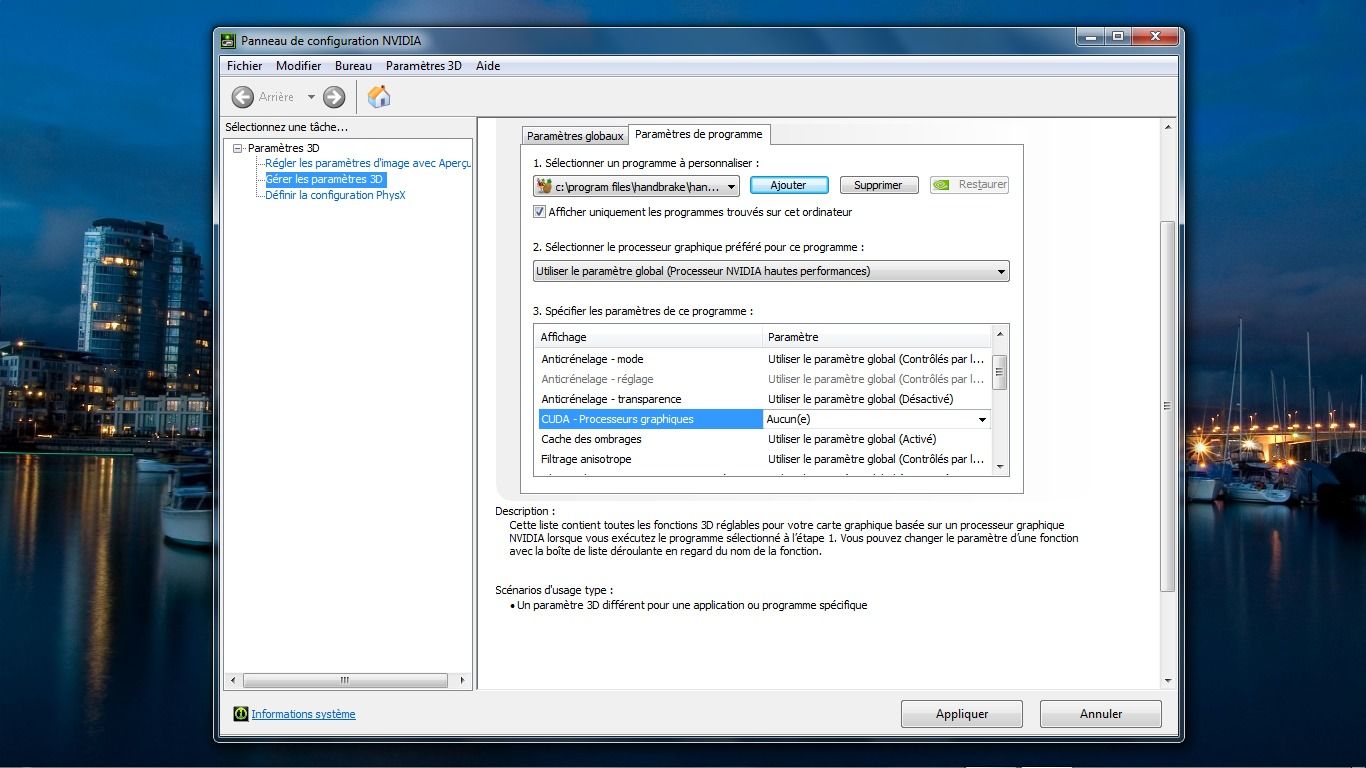
Task: Click main panel scroll down arrow
Action: [x=1167, y=681]
